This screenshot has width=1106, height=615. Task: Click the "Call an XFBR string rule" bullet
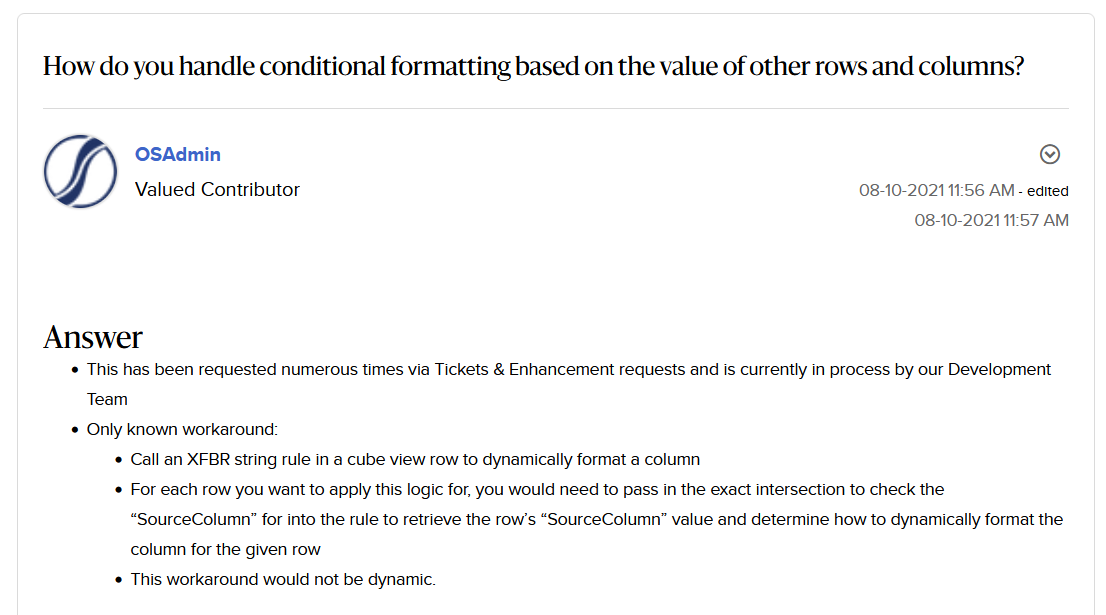[415, 459]
